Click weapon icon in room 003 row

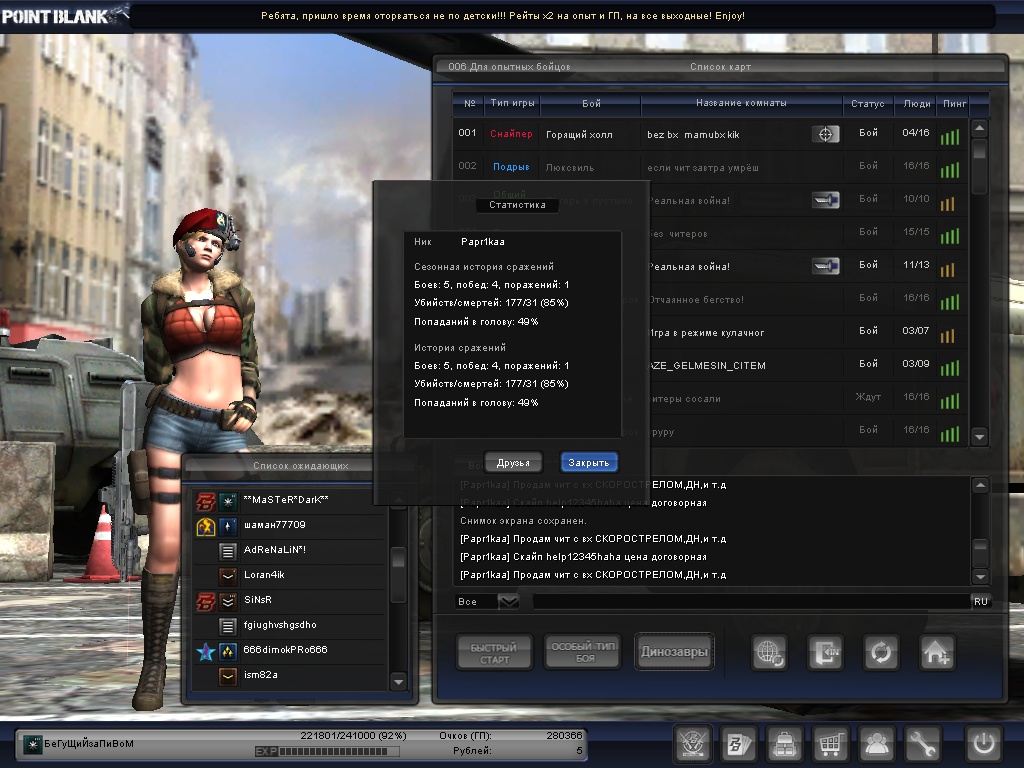[x=825, y=200]
